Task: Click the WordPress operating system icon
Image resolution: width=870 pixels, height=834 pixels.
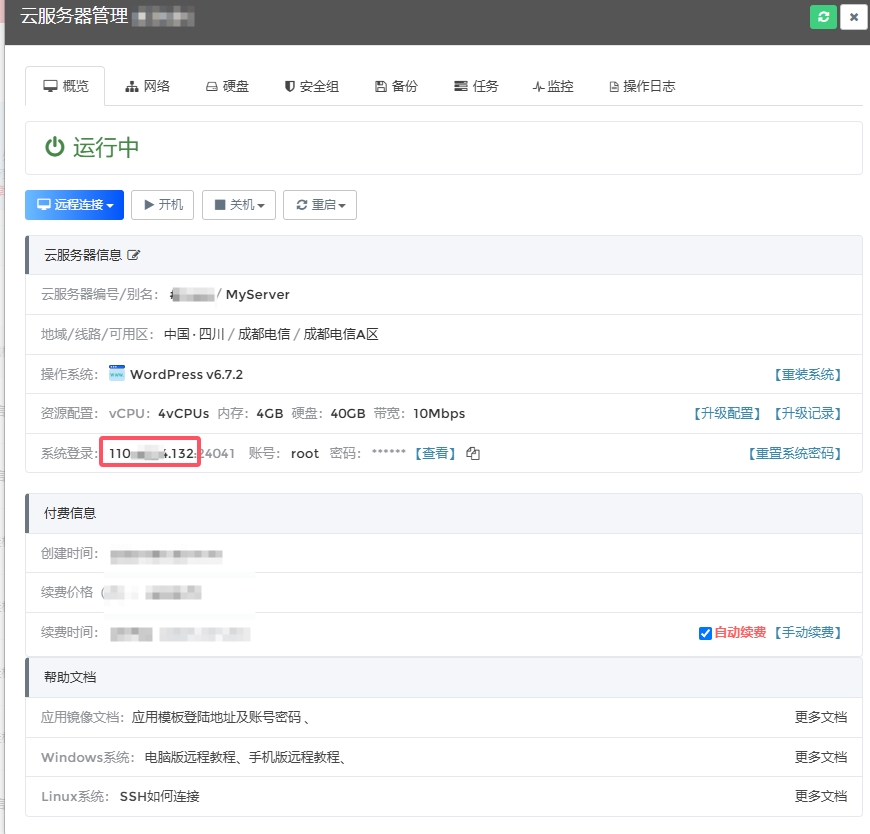Action: (x=118, y=374)
